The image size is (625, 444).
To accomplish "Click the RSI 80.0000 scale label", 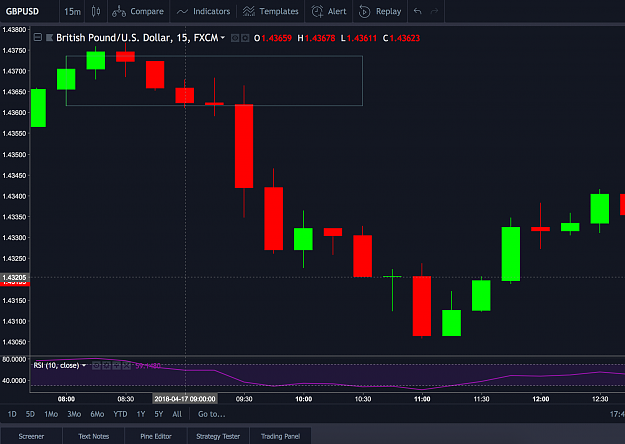I will [x=14, y=359].
